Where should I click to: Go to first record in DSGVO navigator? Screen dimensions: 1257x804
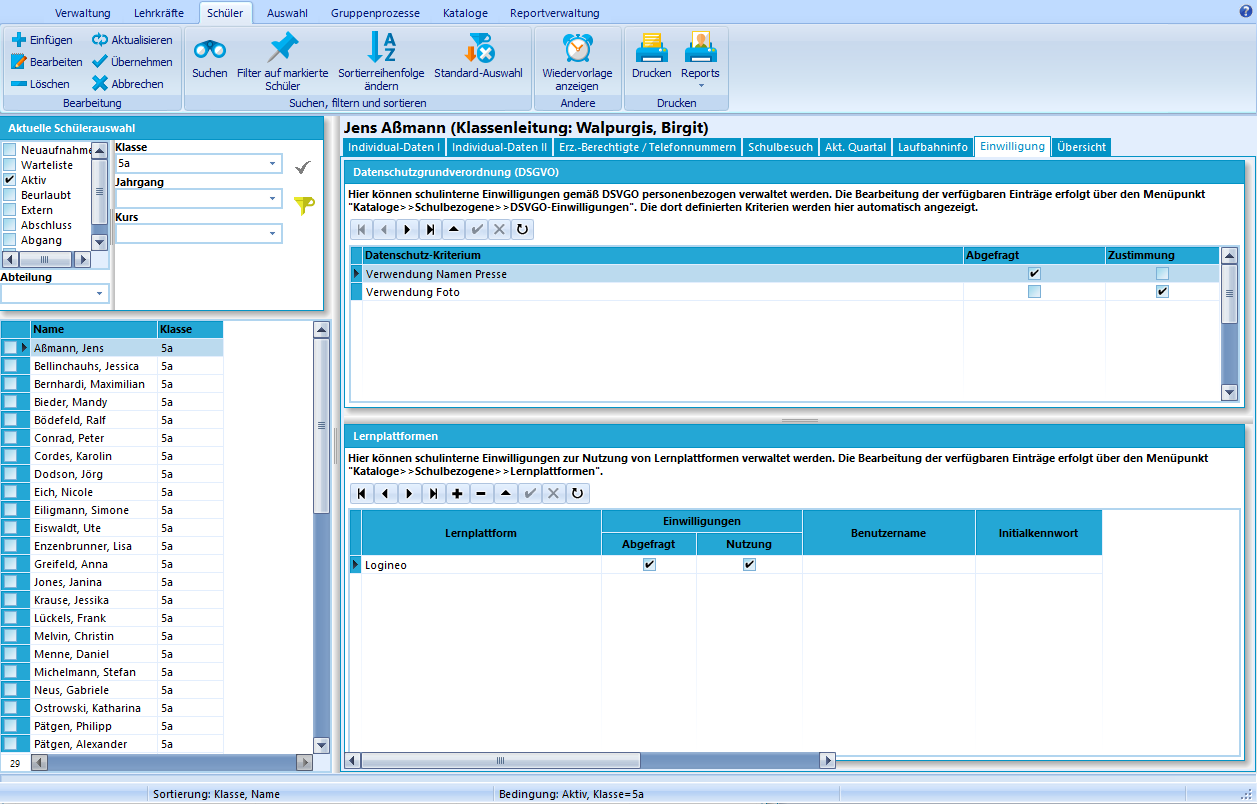(362, 229)
